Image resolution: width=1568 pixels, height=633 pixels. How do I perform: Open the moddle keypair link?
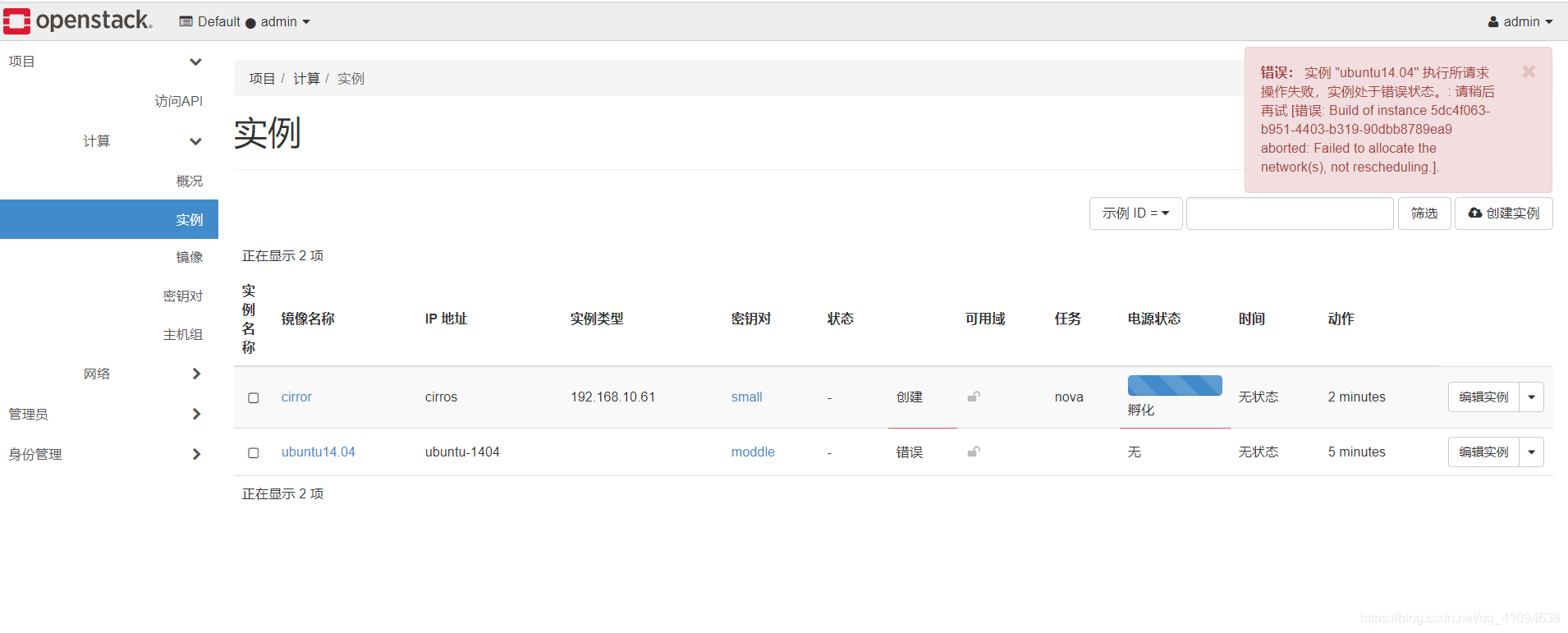753,452
